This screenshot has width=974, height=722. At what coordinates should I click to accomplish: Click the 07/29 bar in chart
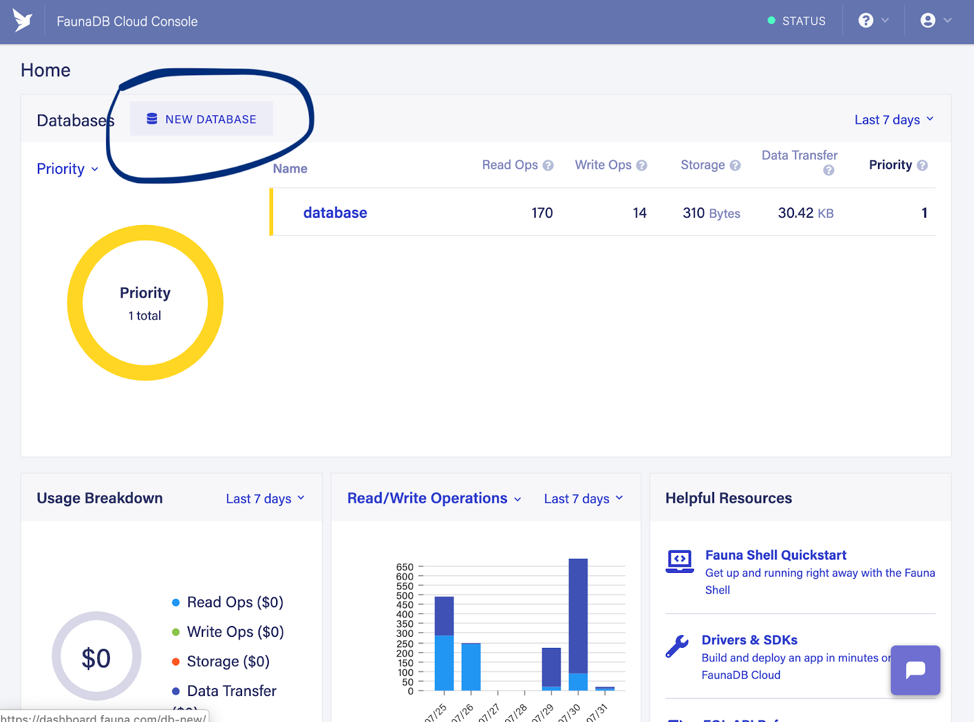(552, 669)
